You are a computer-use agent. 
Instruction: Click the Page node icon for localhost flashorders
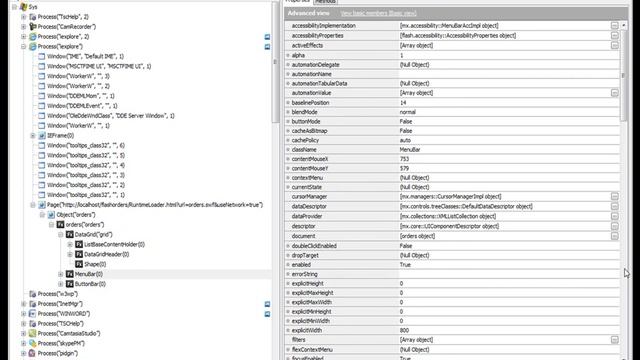[42, 205]
